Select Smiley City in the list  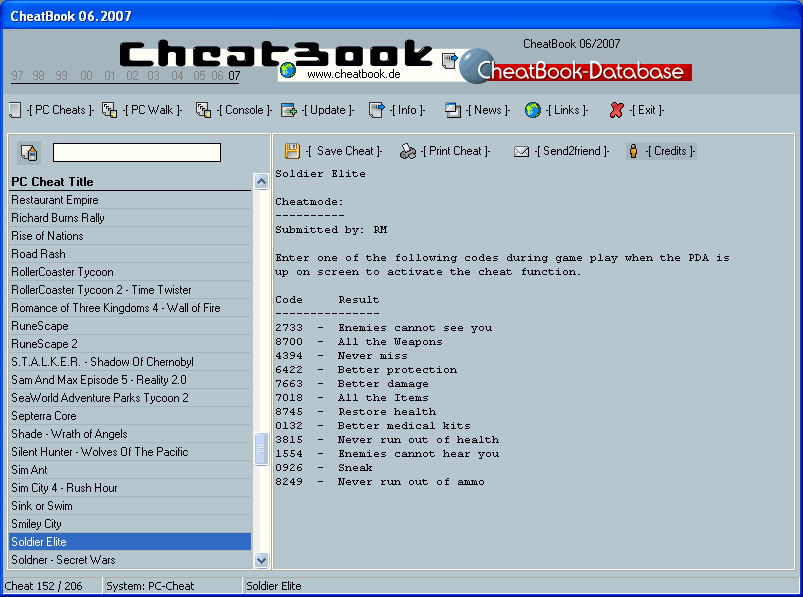click(130, 524)
